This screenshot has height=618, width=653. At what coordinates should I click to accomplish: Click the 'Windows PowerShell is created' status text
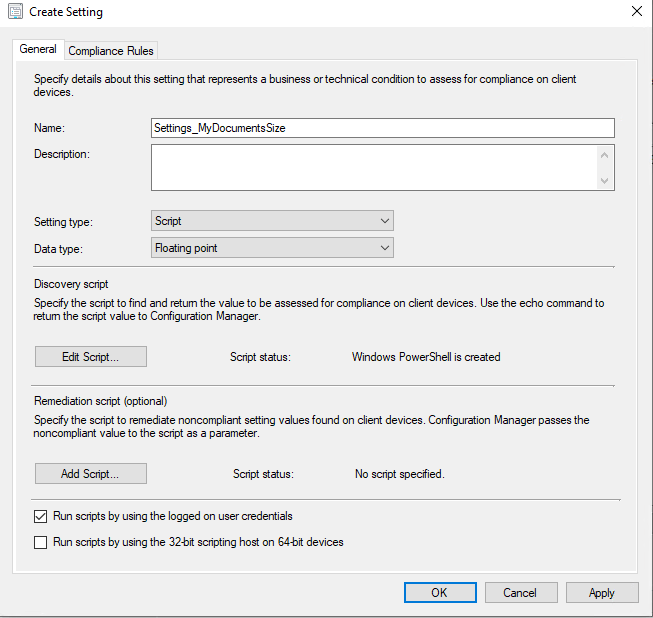coord(426,356)
